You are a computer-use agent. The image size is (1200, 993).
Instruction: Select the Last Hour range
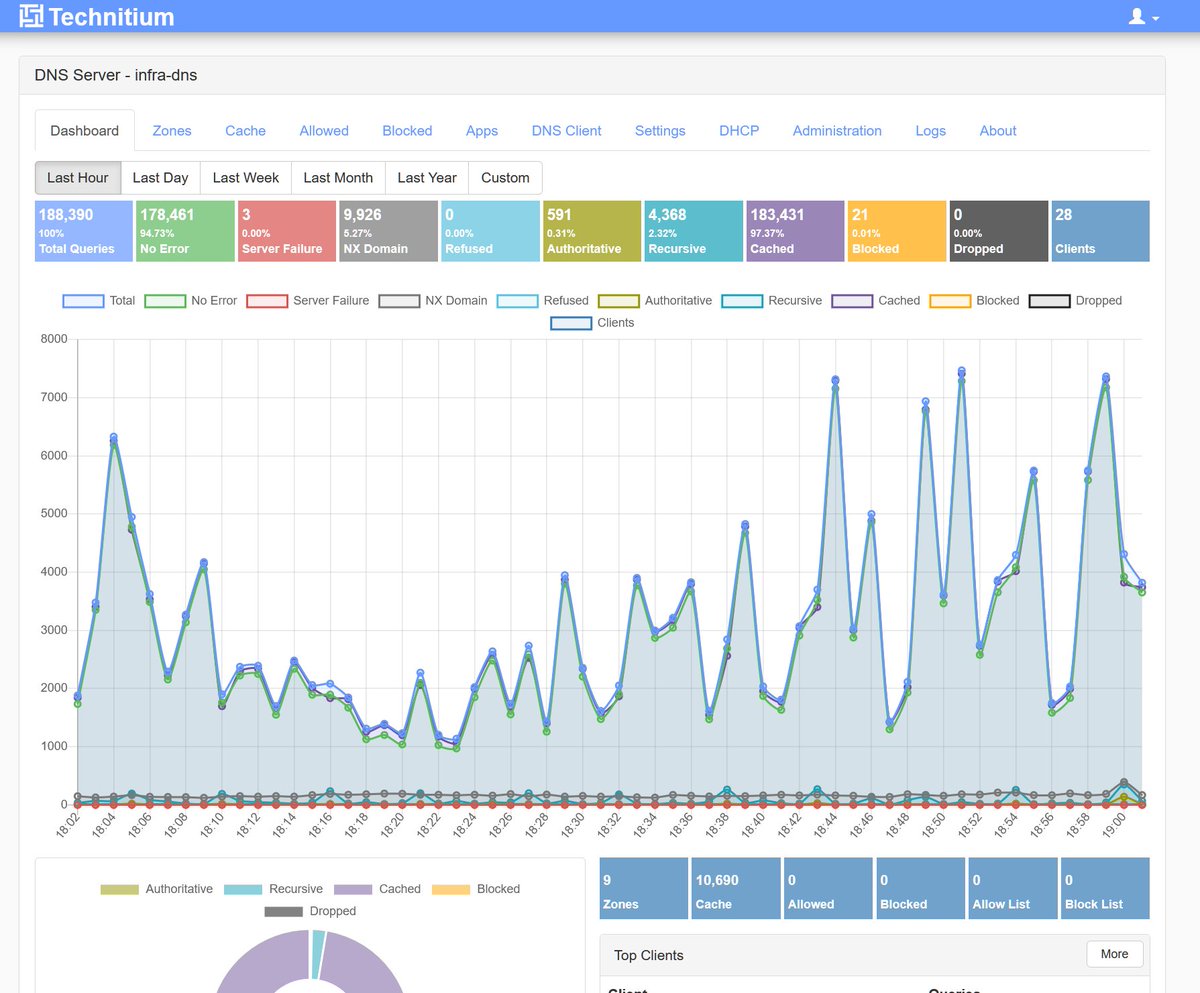78,178
